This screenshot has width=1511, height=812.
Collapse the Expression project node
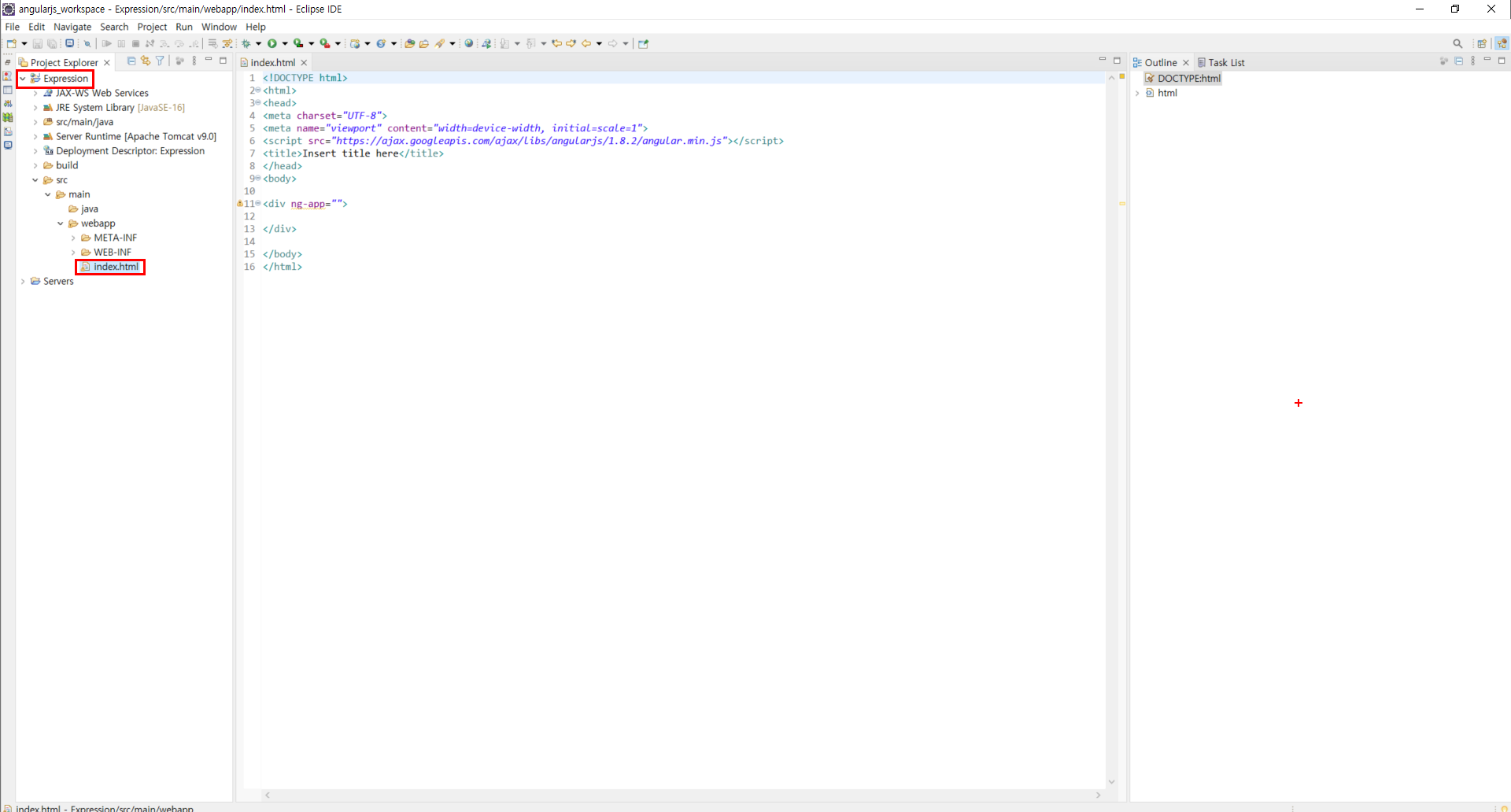23,79
